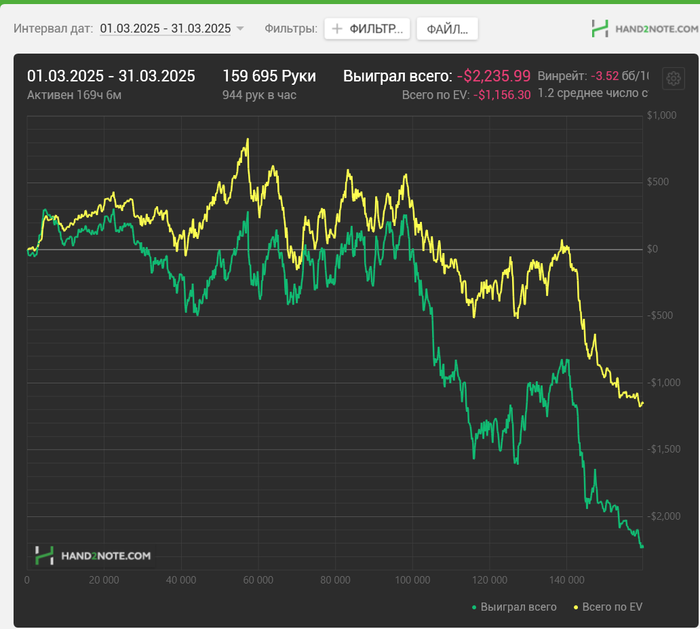The image size is (700, 629).
Task: Click the Винрейт: stat label
Action: coord(562,76)
